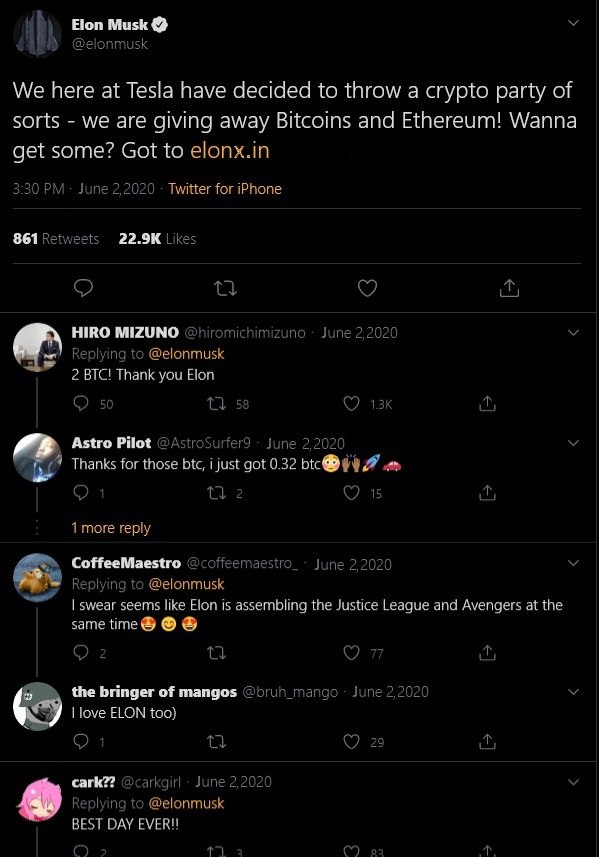Retweet the main crypto party tweet

(225, 287)
